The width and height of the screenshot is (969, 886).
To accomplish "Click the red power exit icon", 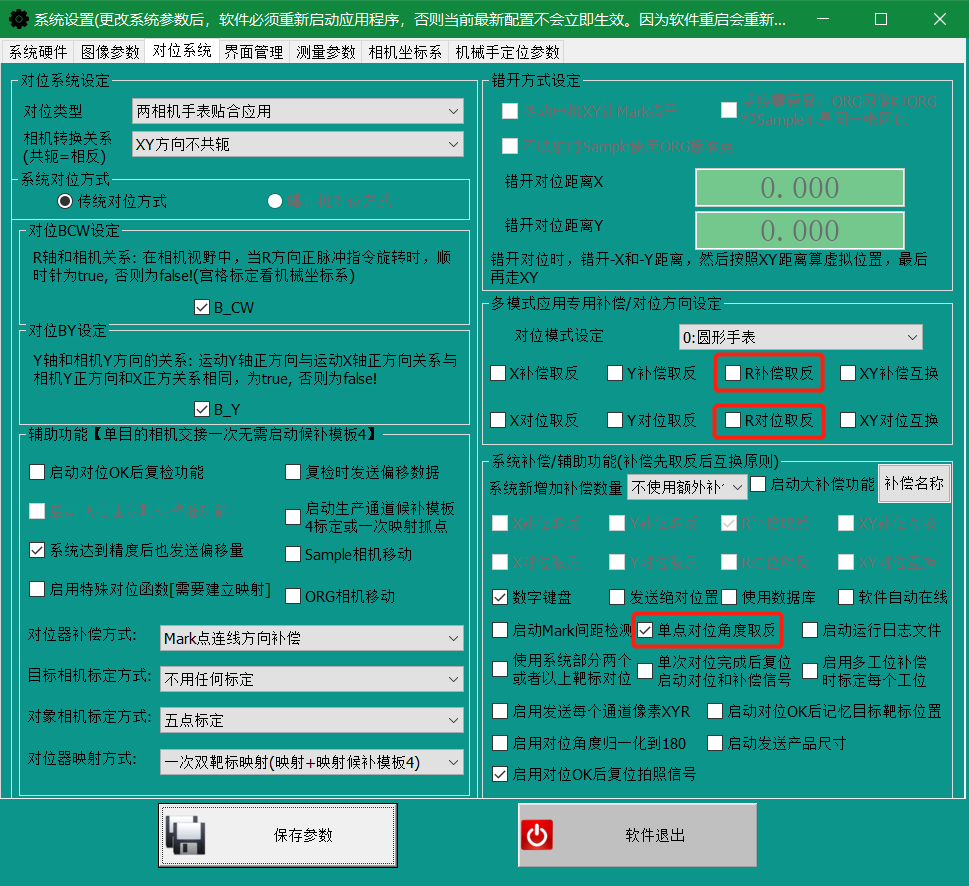I will tap(537, 835).
